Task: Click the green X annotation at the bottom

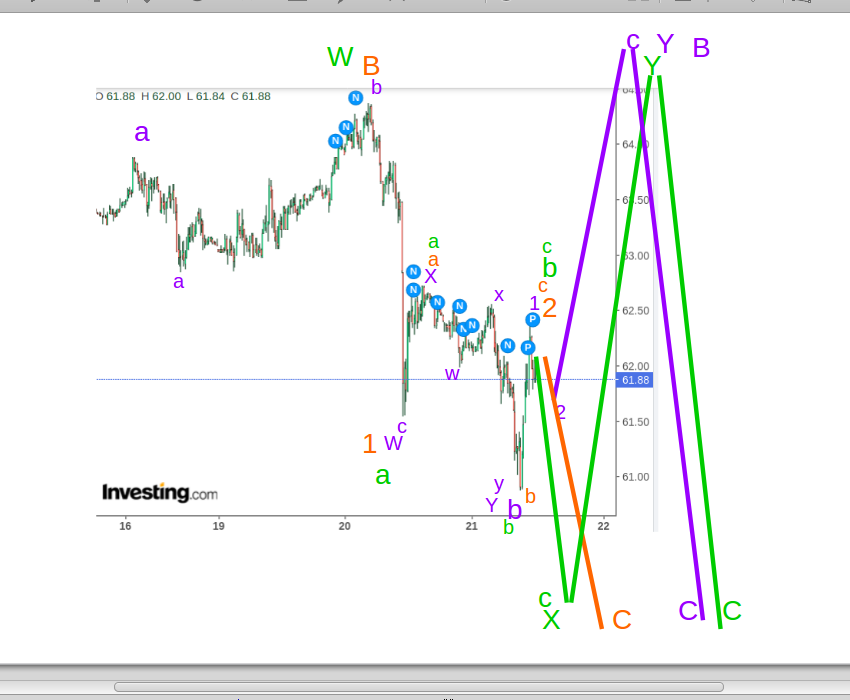Action: pyautogui.click(x=551, y=620)
